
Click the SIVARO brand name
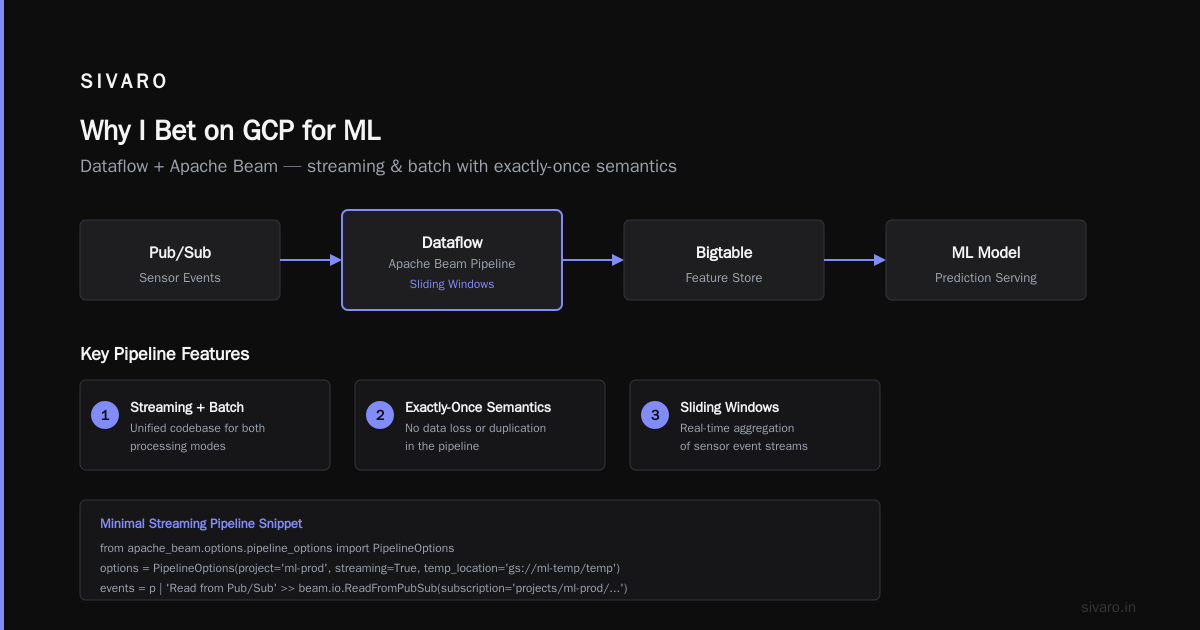click(x=124, y=82)
